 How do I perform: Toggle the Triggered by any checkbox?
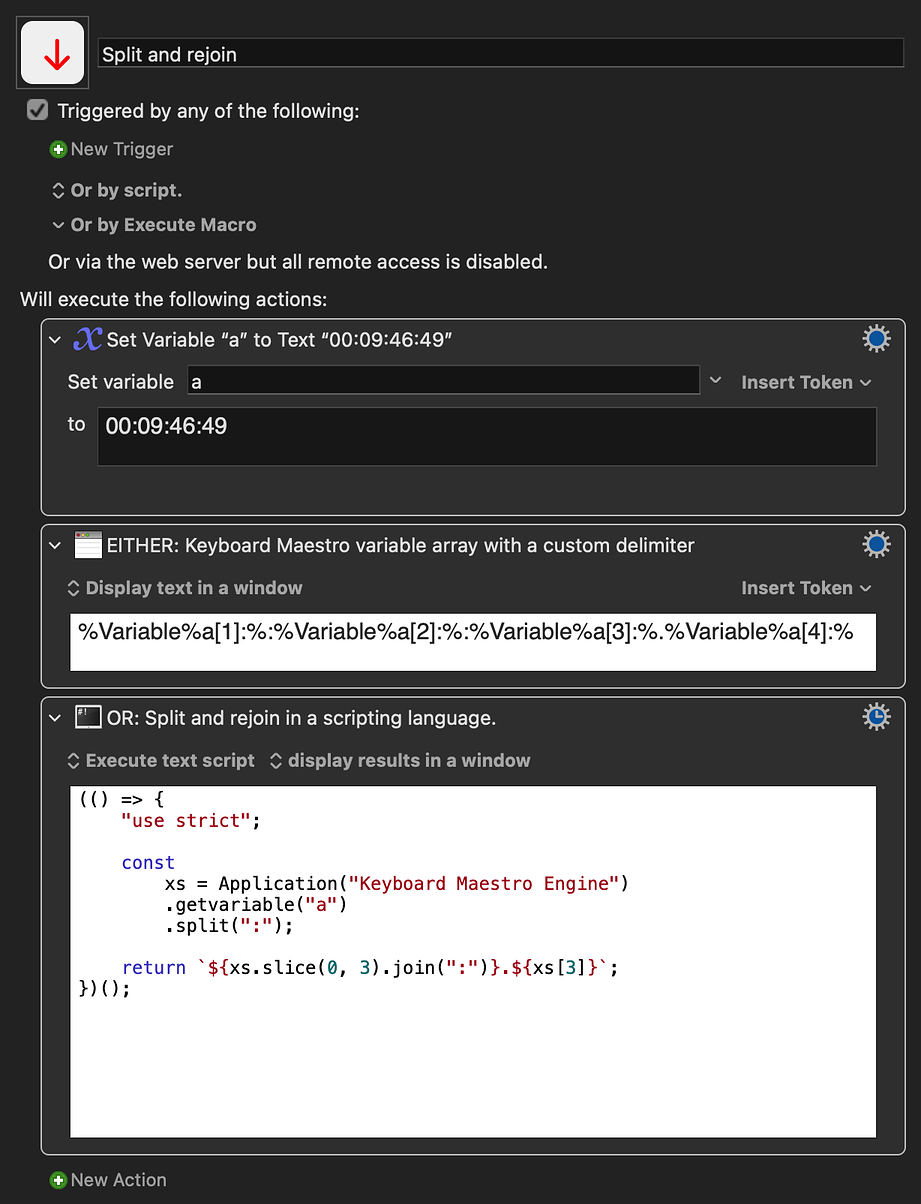(x=37, y=111)
